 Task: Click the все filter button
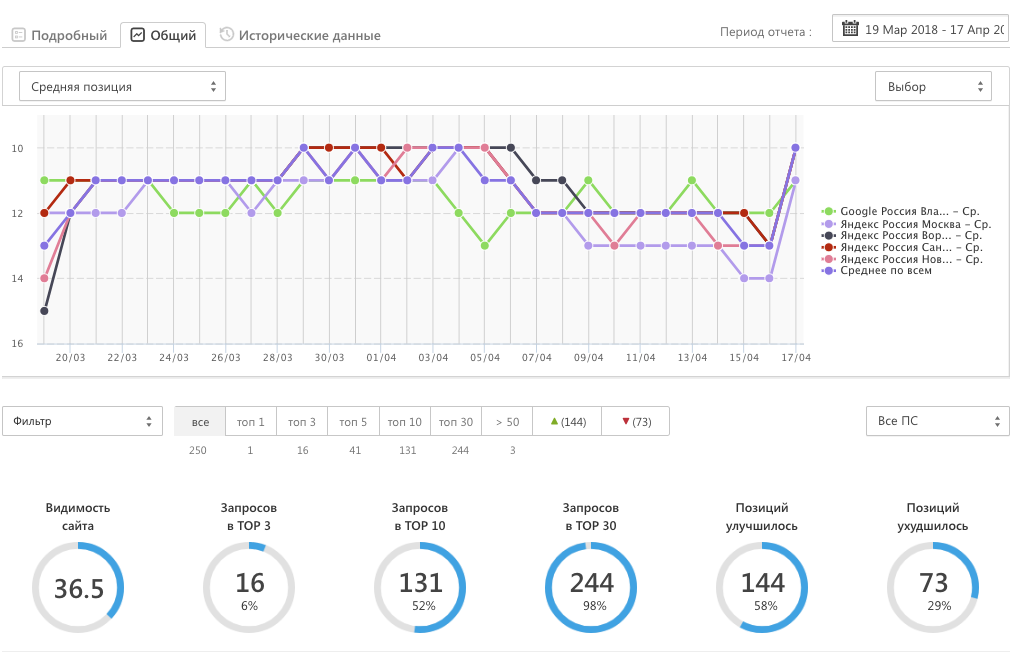(x=200, y=422)
